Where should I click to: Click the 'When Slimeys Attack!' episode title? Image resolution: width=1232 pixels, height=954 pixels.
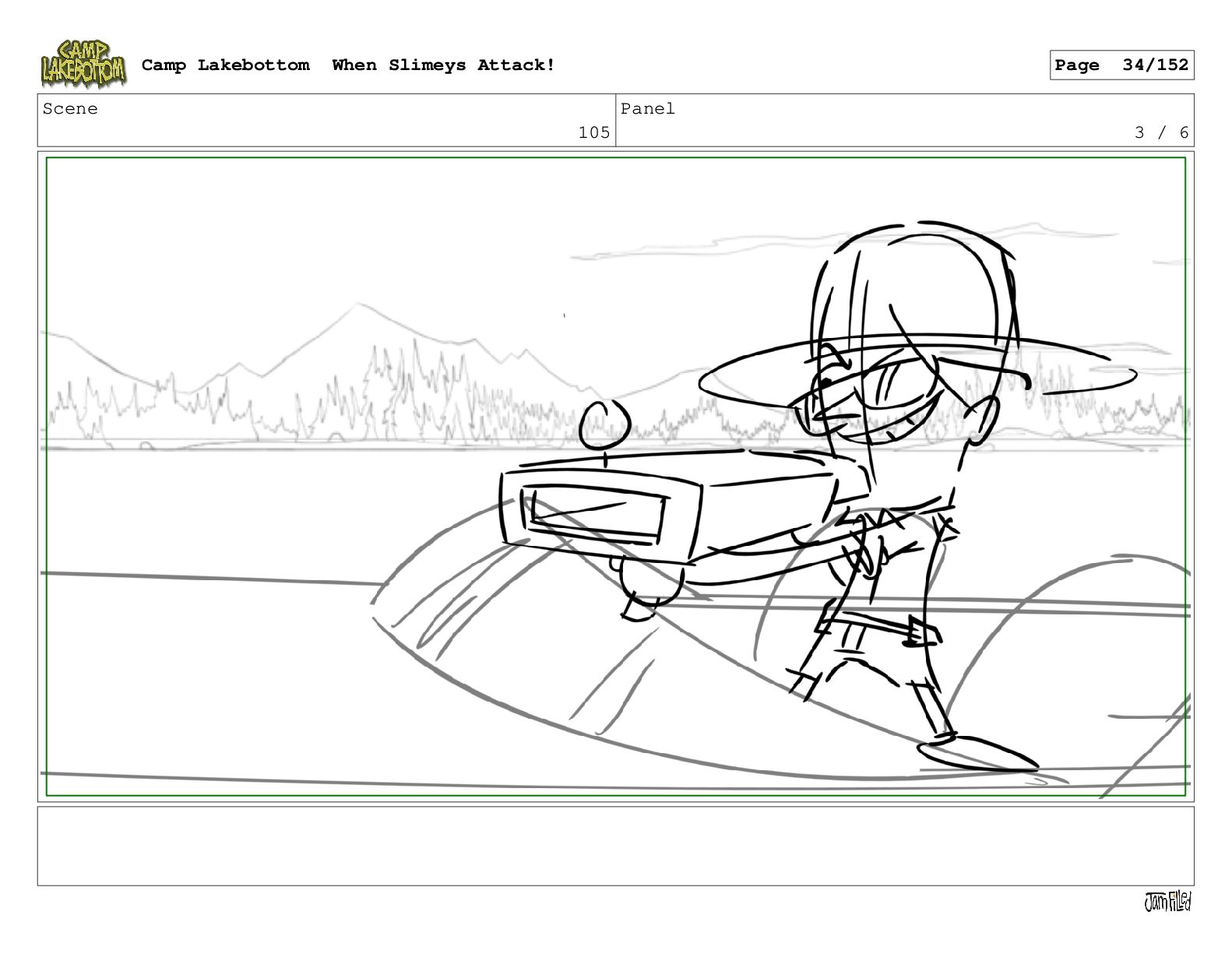[x=444, y=65]
